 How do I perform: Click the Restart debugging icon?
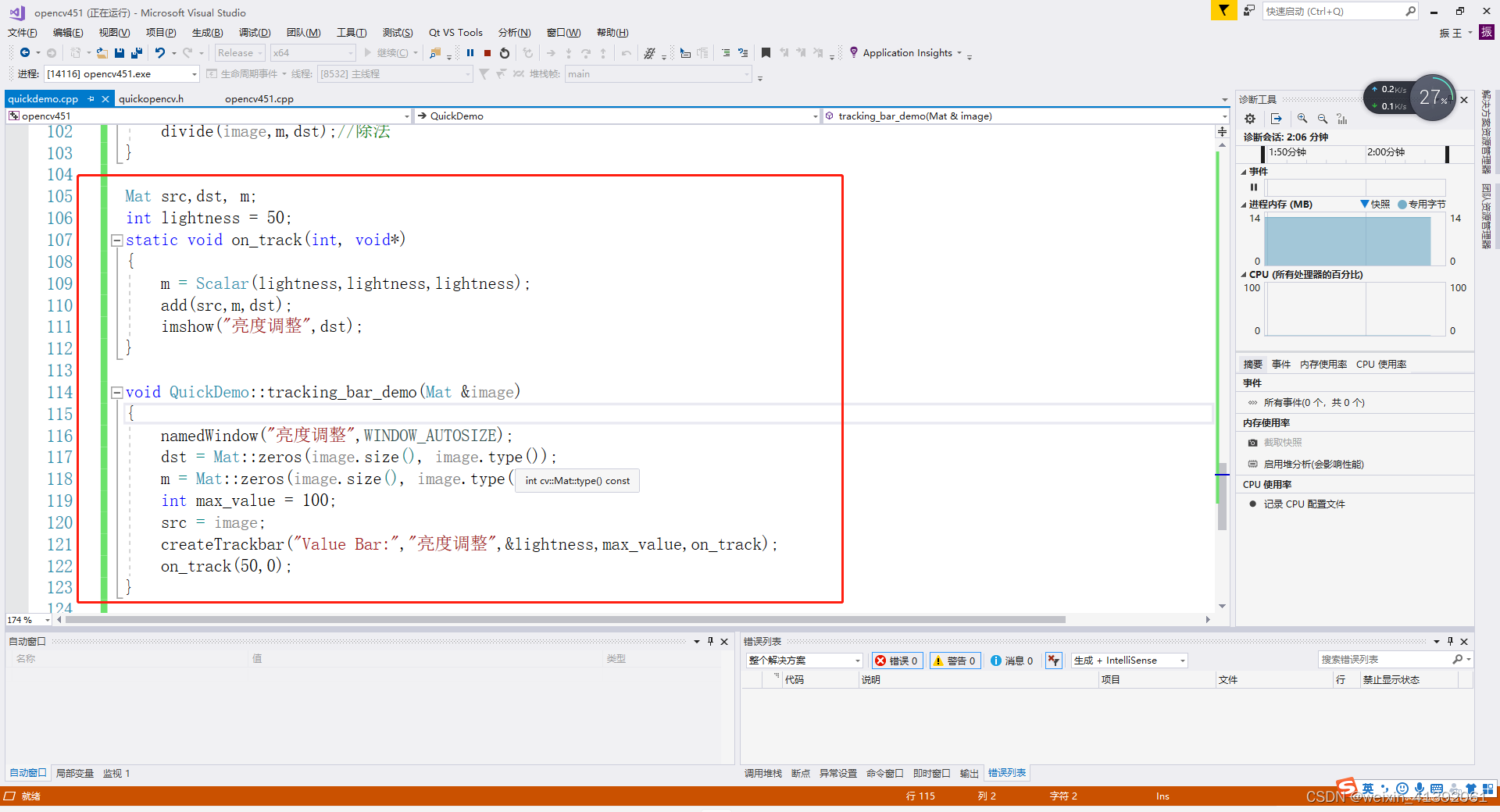point(504,52)
